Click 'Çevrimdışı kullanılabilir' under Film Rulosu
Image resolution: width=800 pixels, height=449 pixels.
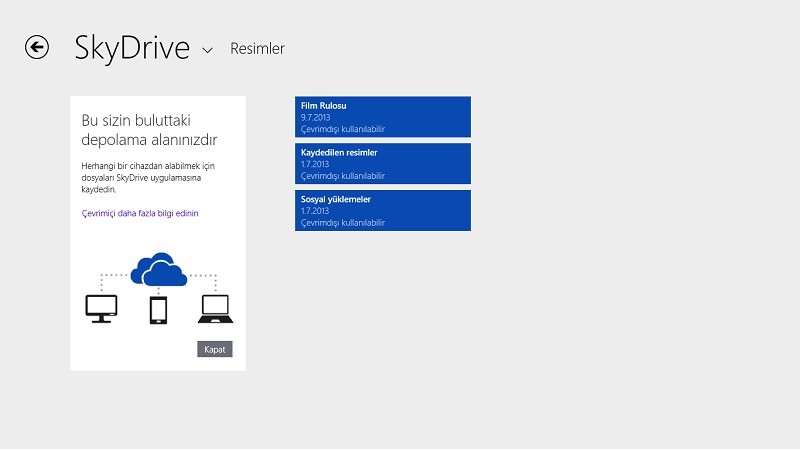point(342,129)
